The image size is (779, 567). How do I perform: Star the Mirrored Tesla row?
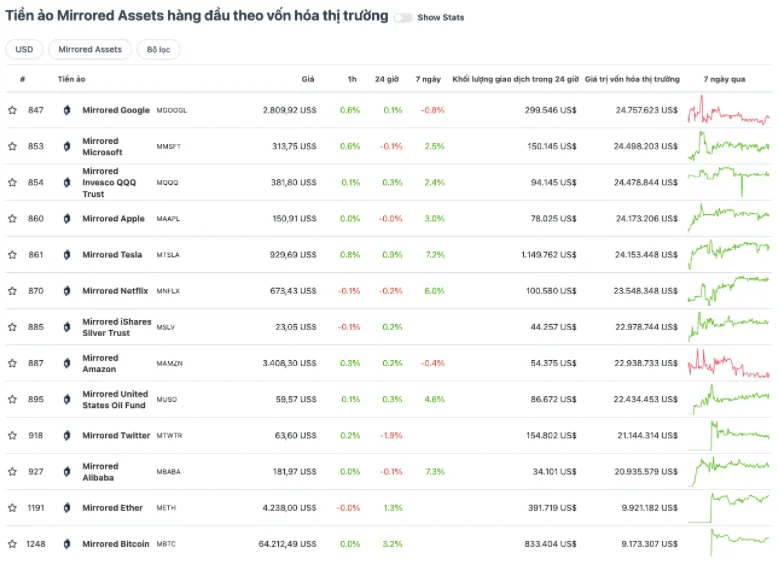12,255
